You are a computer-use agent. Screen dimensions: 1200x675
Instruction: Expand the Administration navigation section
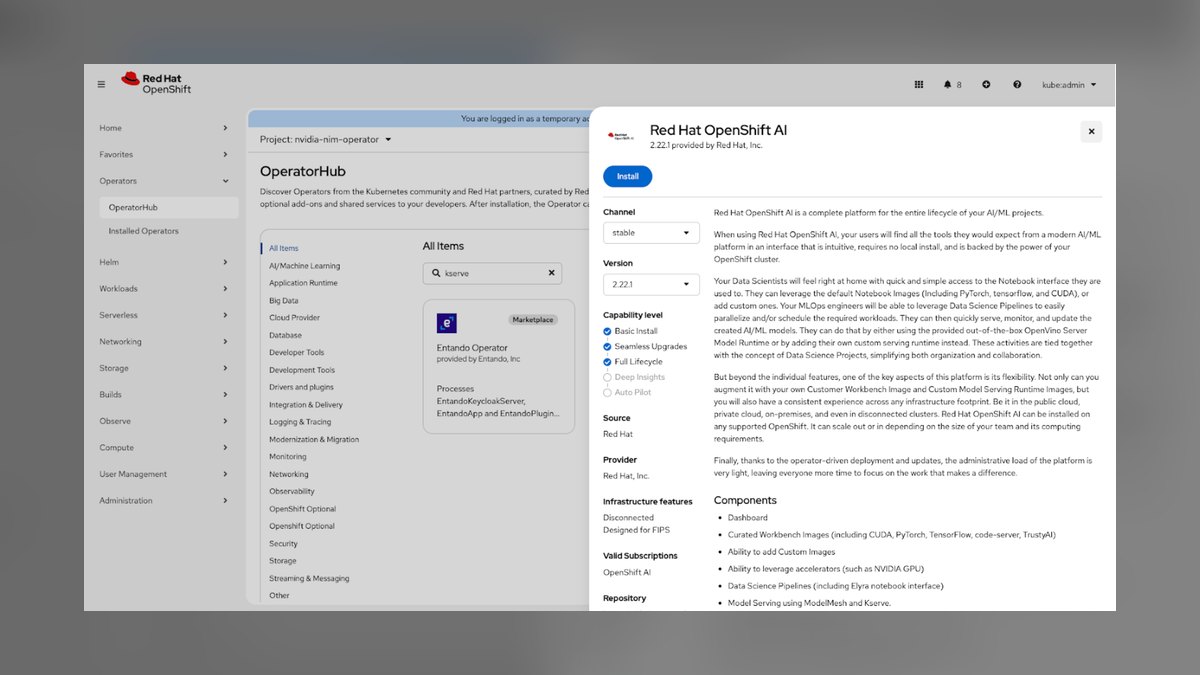[x=164, y=500]
